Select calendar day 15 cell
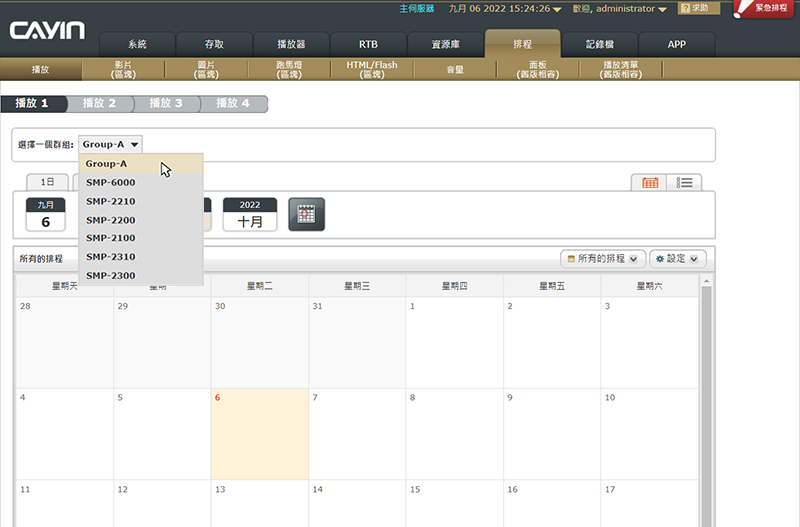 tap(454, 504)
